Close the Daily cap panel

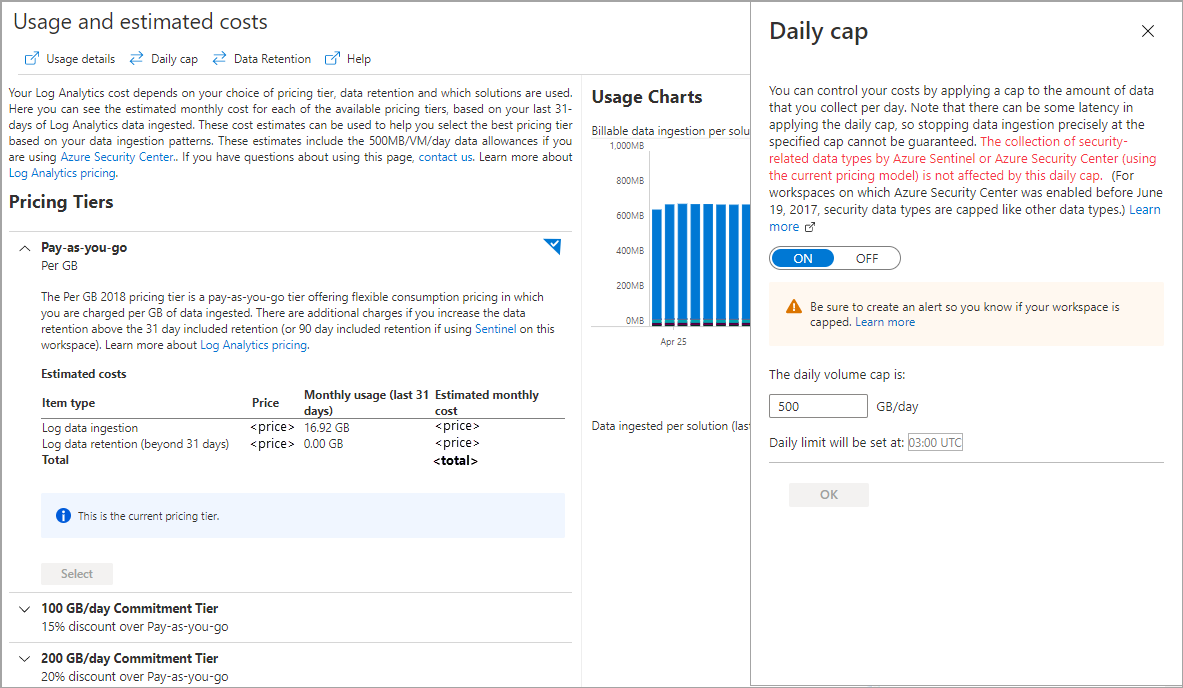[1148, 31]
